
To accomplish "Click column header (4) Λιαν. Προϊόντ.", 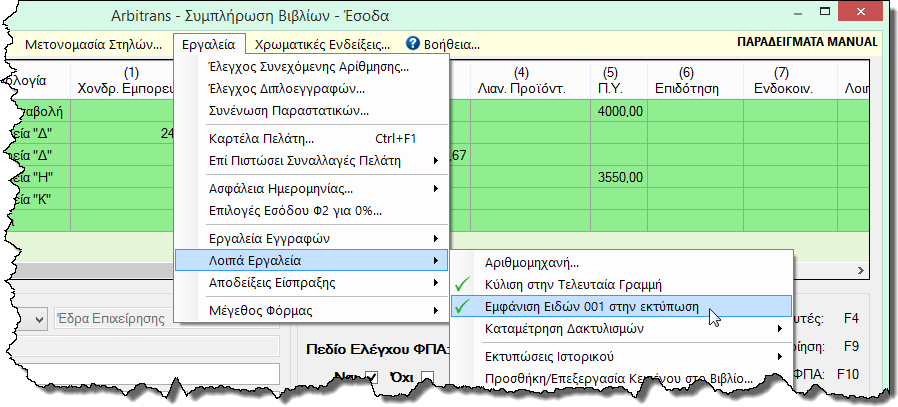I will click(530, 81).
